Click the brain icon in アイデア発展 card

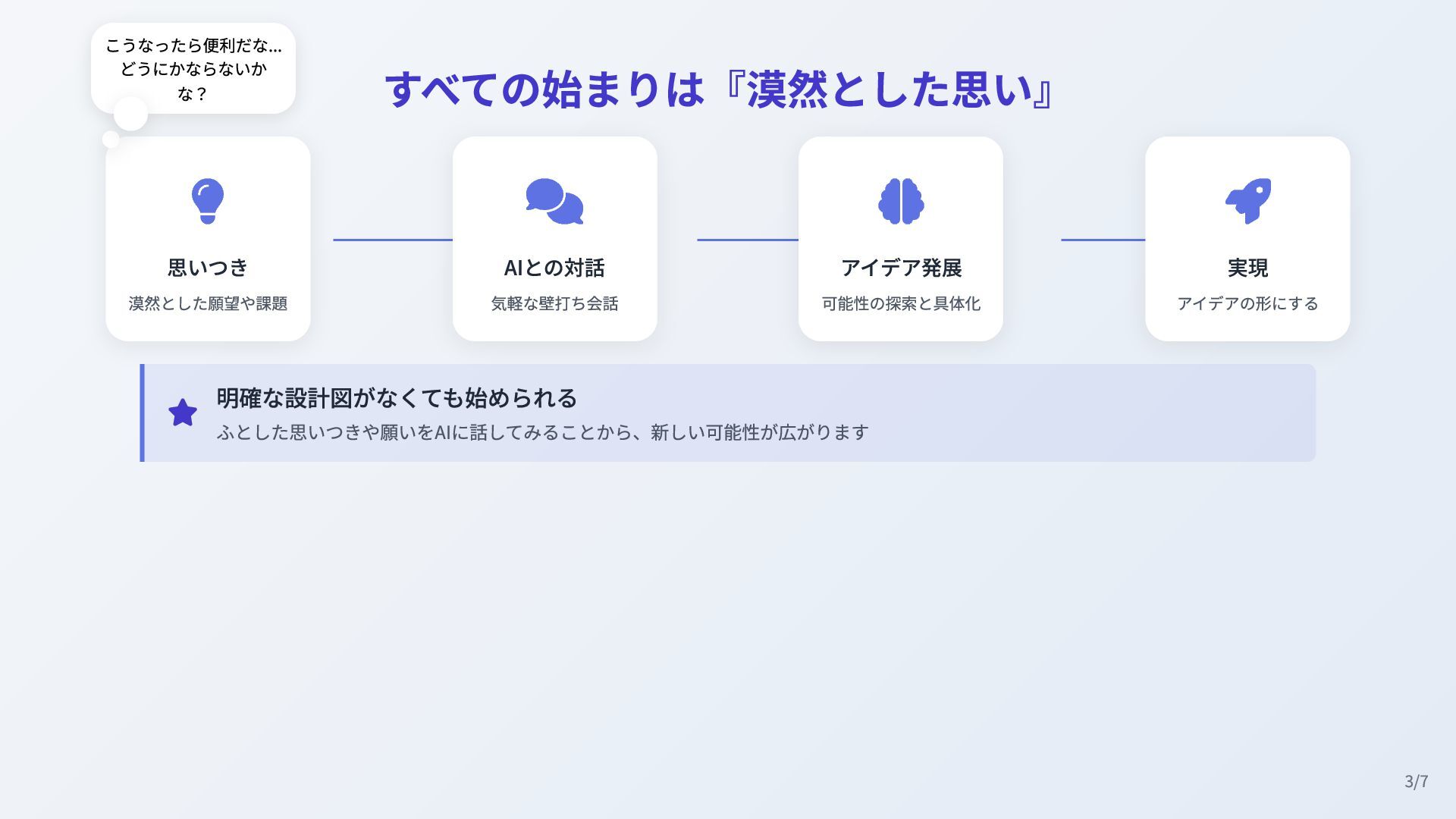pos(901,201)
